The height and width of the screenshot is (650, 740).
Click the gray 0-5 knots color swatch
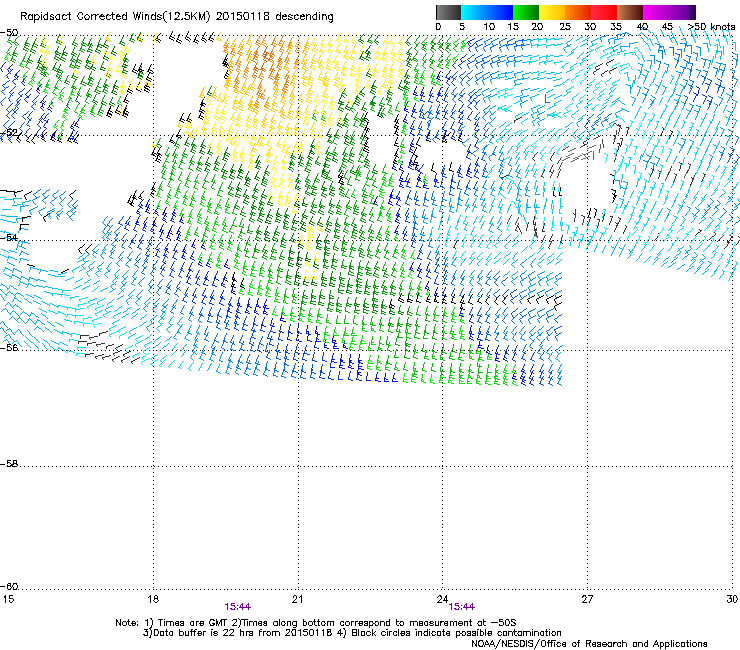click(x=448, y=12)
